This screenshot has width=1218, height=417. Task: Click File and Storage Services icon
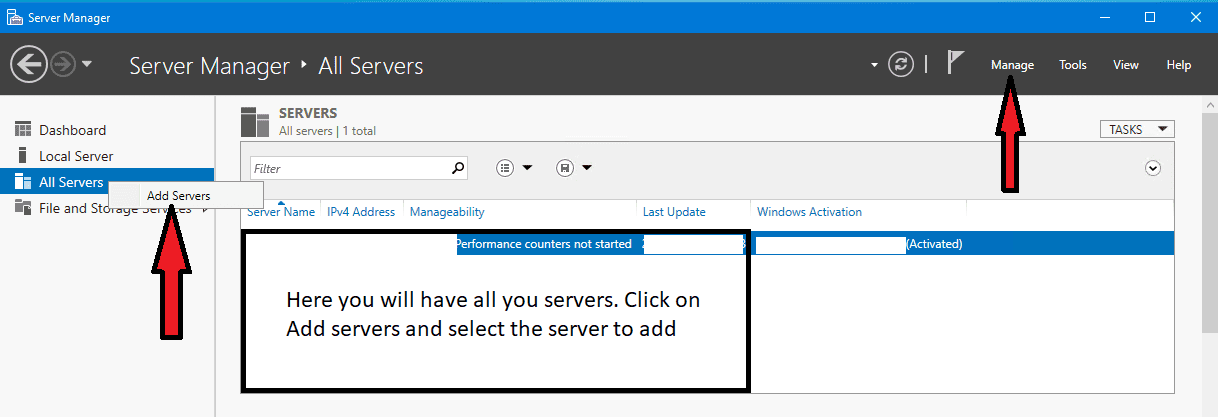click(23, 208)
